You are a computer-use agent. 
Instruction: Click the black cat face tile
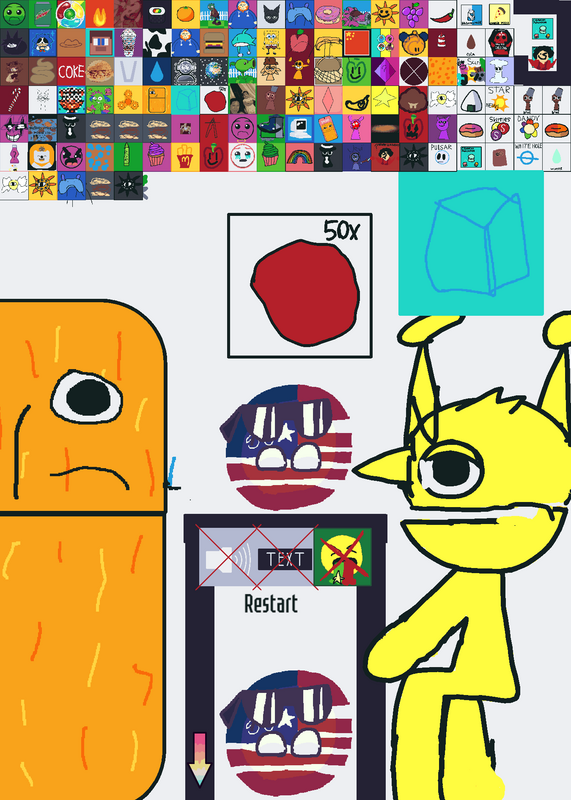(x=271, y=14)
